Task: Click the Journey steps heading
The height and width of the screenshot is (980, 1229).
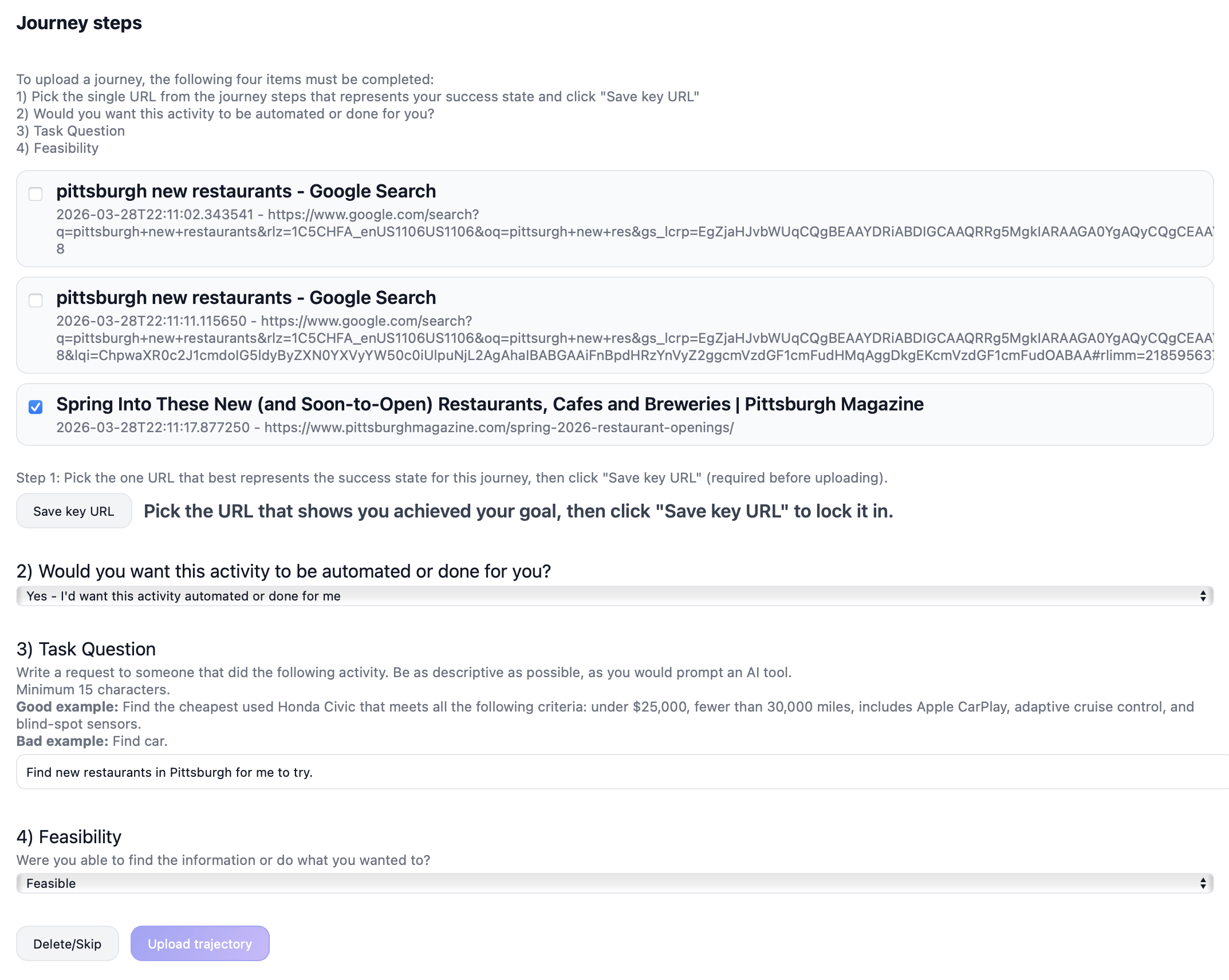Action: coord(78,23)
